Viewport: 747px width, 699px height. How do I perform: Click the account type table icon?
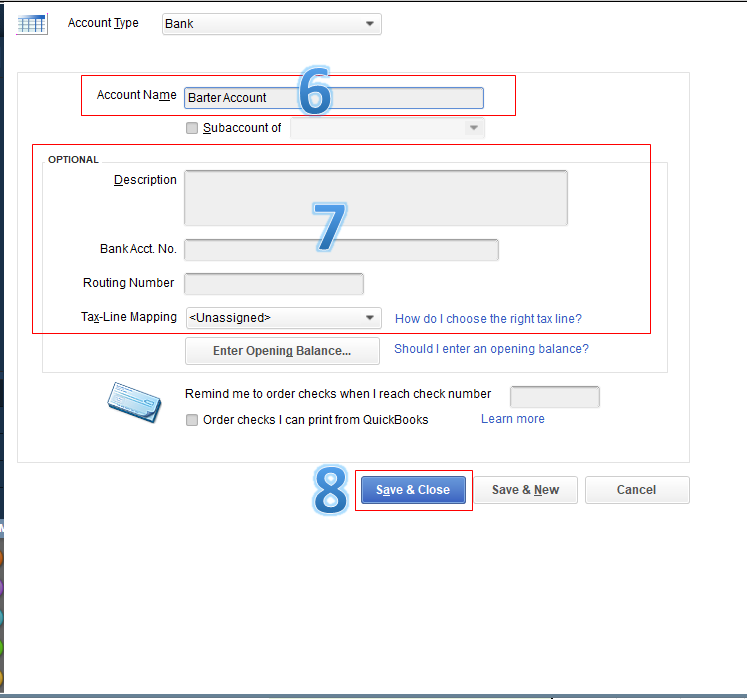(32, 24)
